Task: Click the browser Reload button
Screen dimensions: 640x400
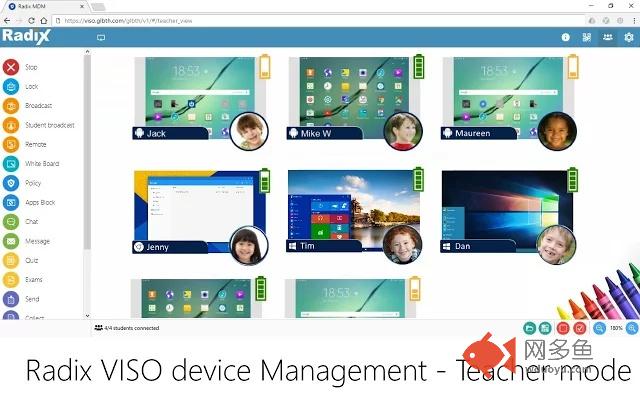Action: click(31, 20)
